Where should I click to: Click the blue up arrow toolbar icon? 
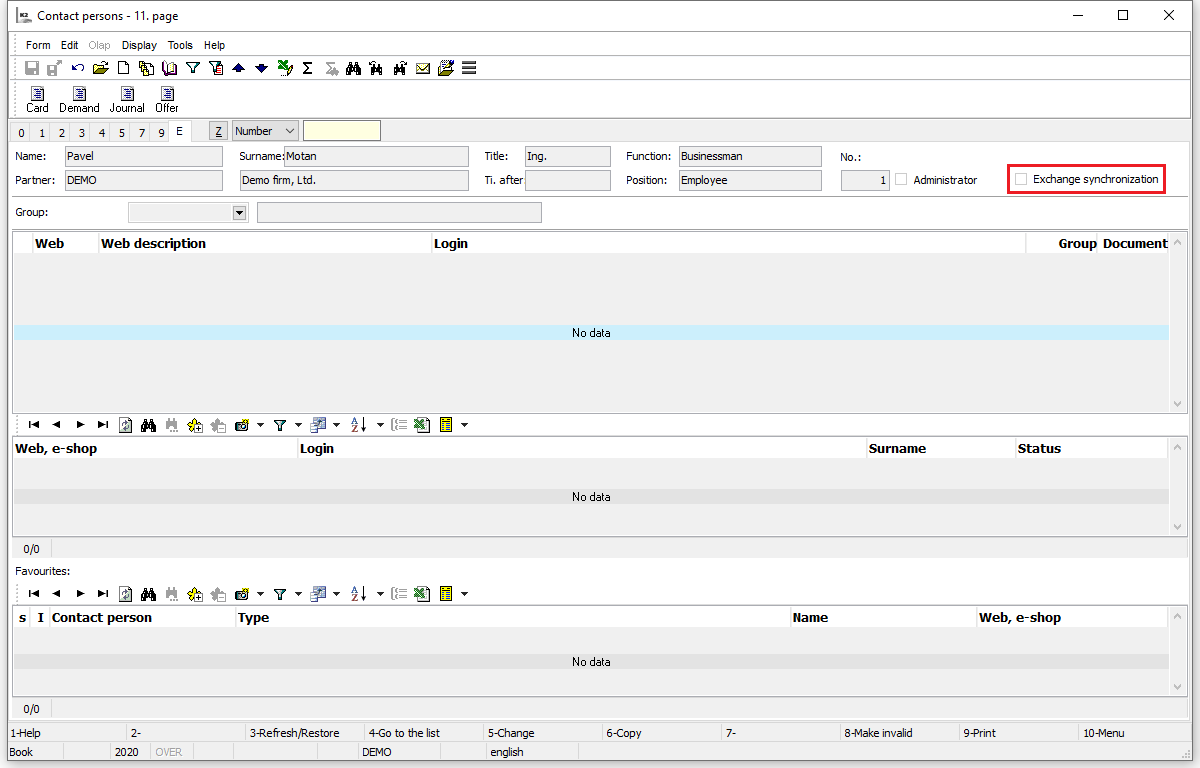pos(238,68)
